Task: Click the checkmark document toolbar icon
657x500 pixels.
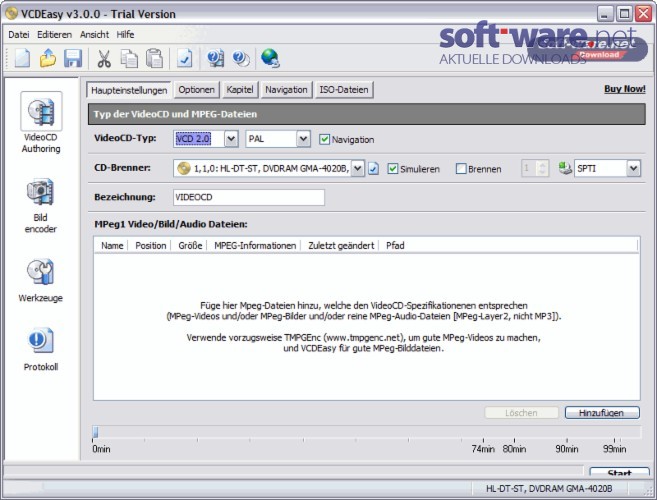Action: [x=184, y=58]
